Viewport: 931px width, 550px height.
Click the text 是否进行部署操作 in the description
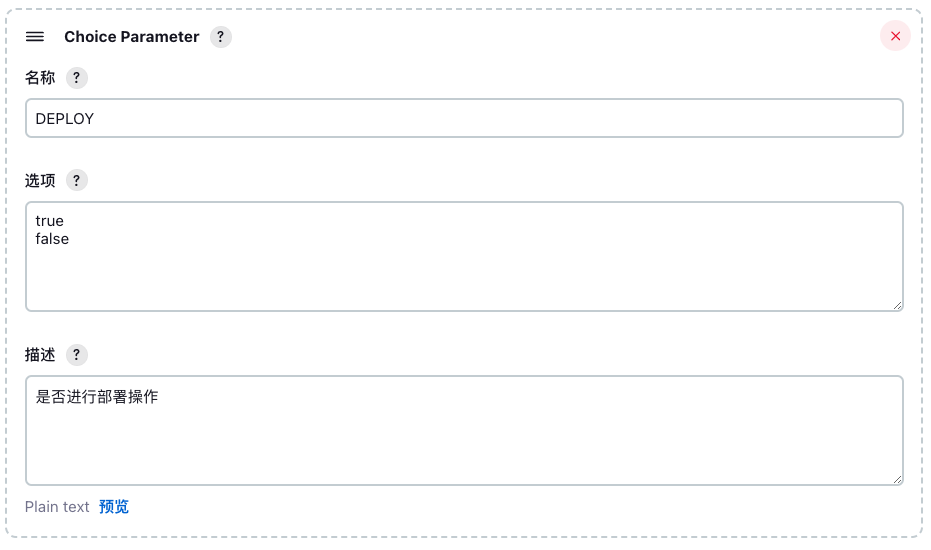97,397
